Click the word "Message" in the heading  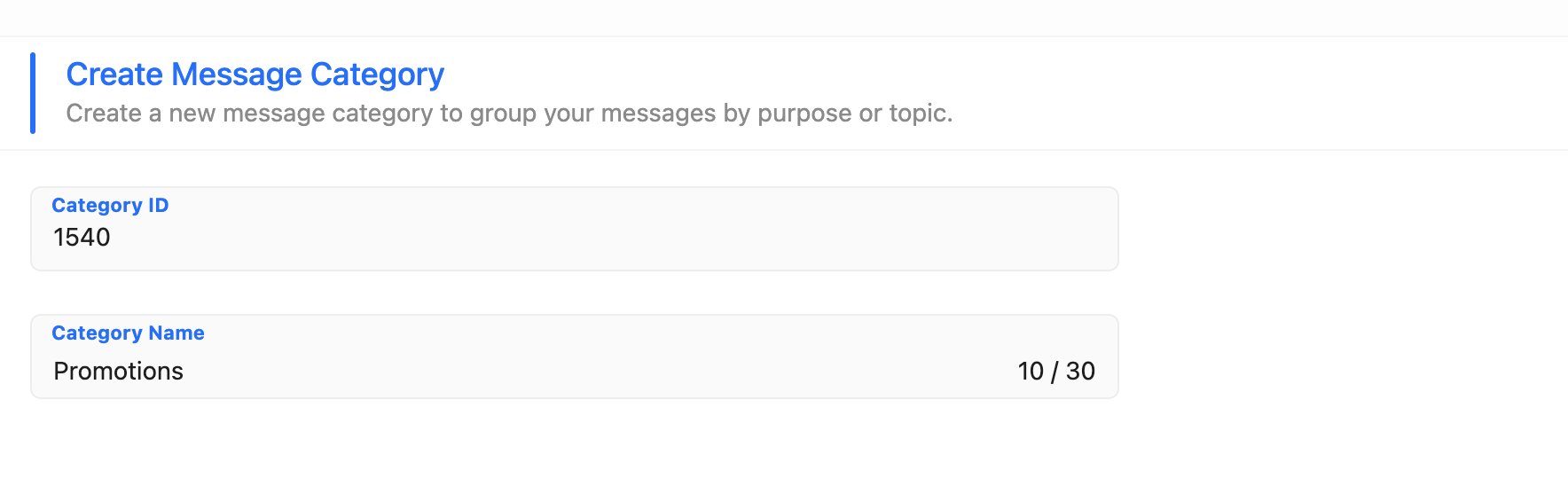tap(237, 74)
